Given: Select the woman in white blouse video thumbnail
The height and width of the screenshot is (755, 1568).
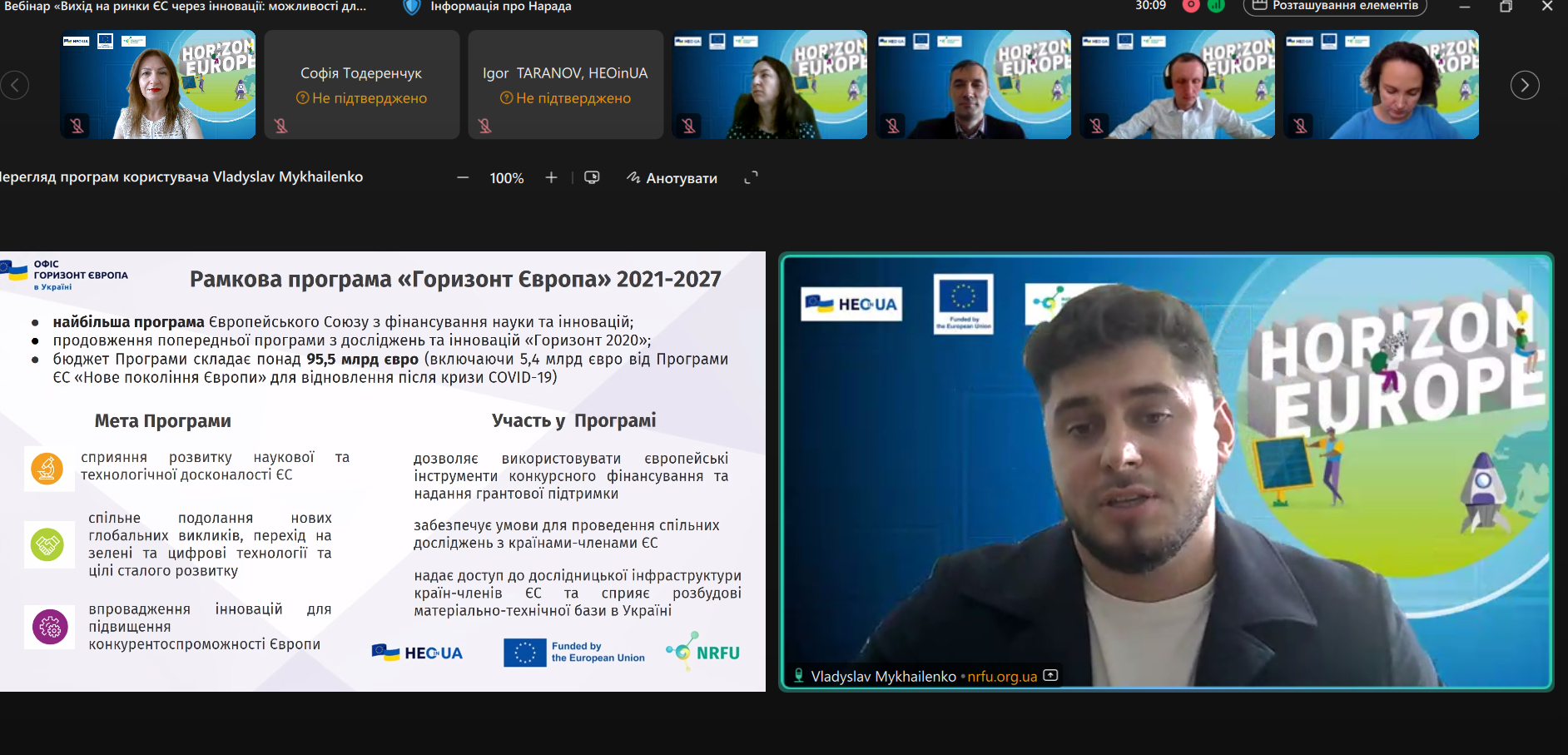Looking at the screenshot, I should (x=158, y=85).
